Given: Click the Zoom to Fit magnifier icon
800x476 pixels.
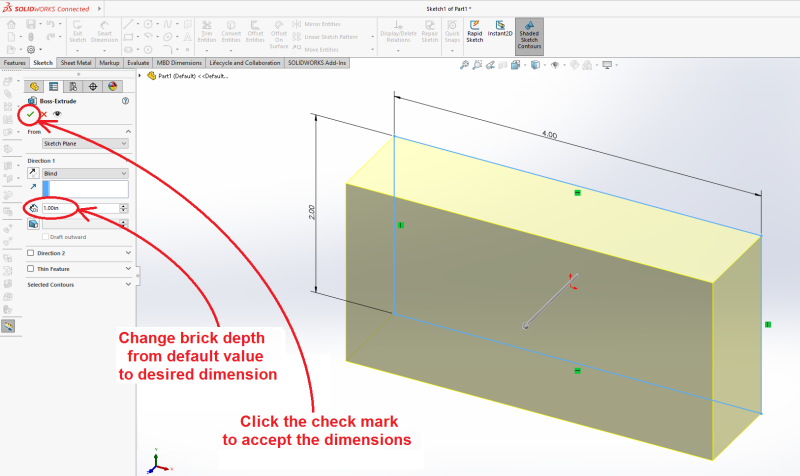Looking at the screenshot, I should pyautogui.click(x=466, y=65).
